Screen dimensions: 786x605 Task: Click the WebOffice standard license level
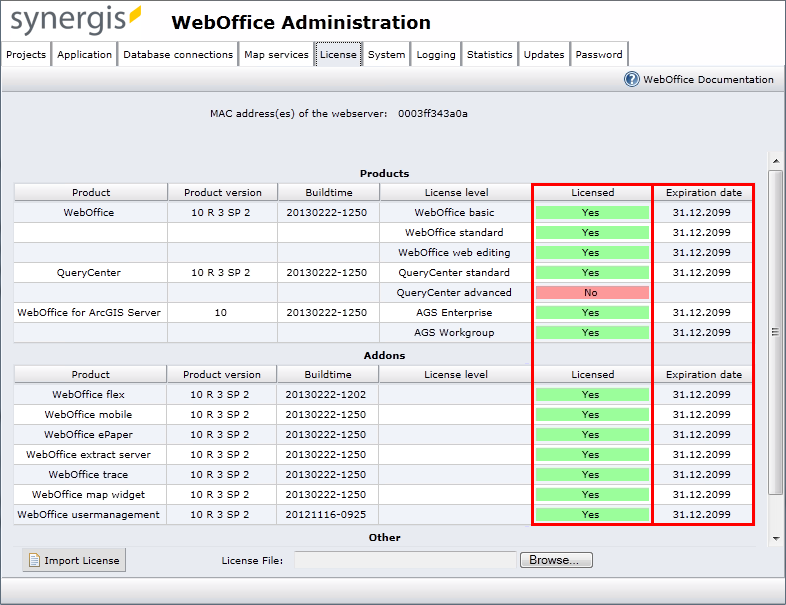click(454, 233)
